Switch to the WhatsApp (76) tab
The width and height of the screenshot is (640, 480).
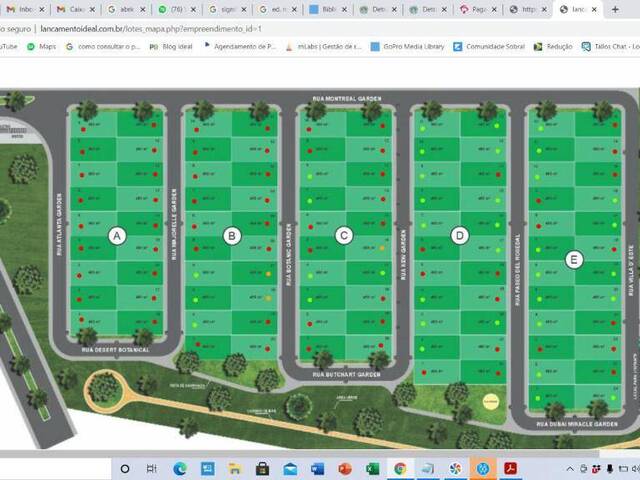(x=176, y=9)
